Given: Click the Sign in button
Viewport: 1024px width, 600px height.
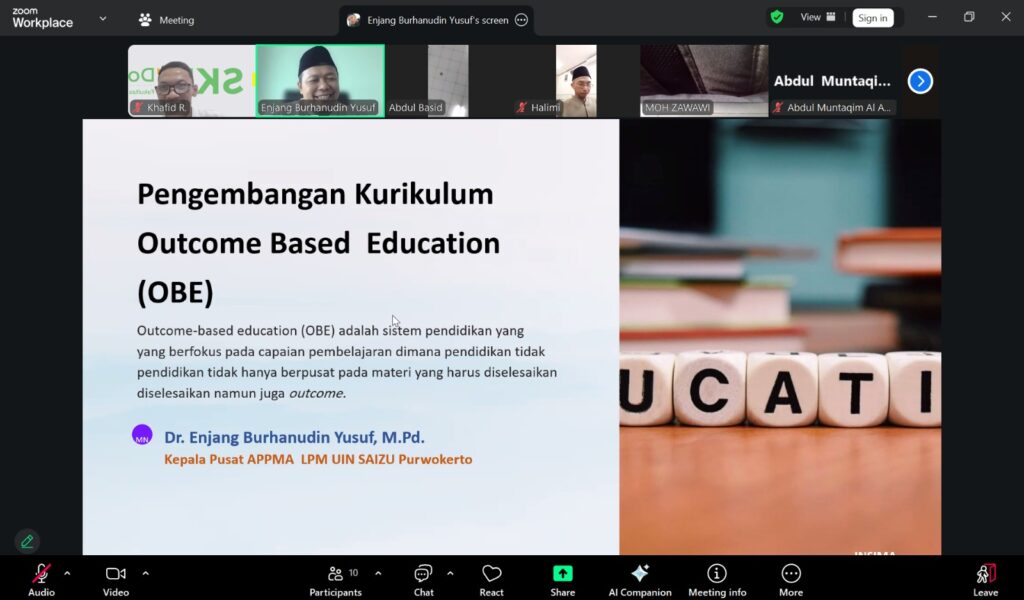Looking at the screenshot, I should coord(872,18).
